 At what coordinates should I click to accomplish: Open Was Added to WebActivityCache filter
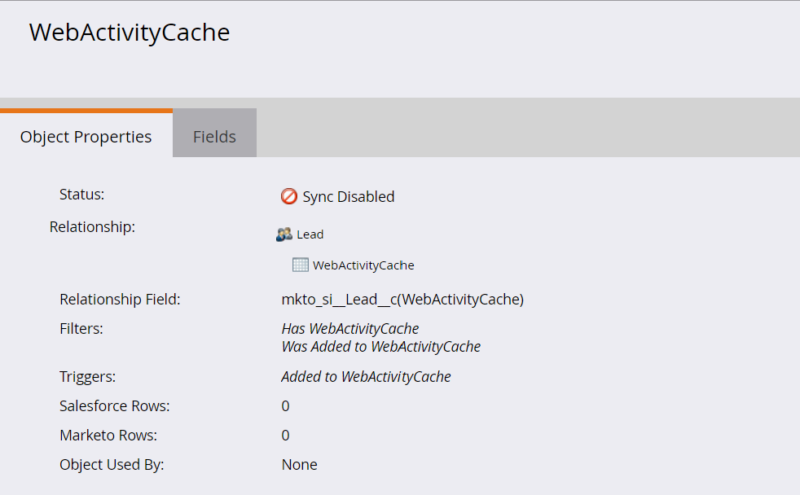pos(381,346)
